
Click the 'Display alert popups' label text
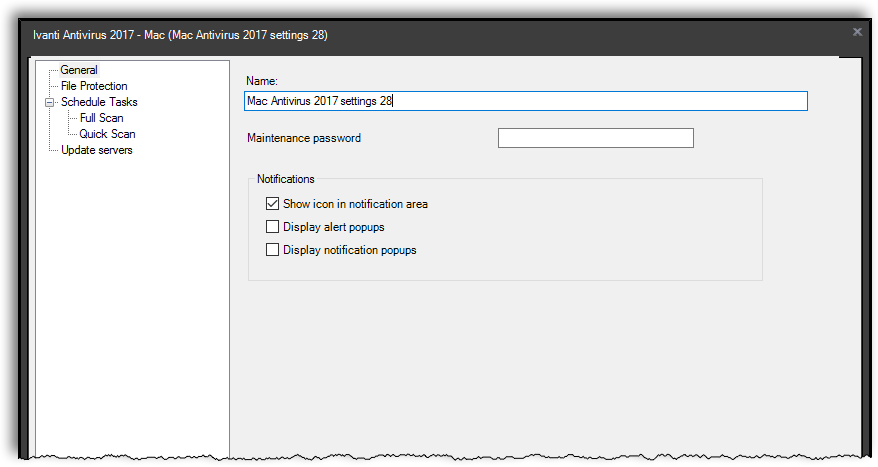333,227
